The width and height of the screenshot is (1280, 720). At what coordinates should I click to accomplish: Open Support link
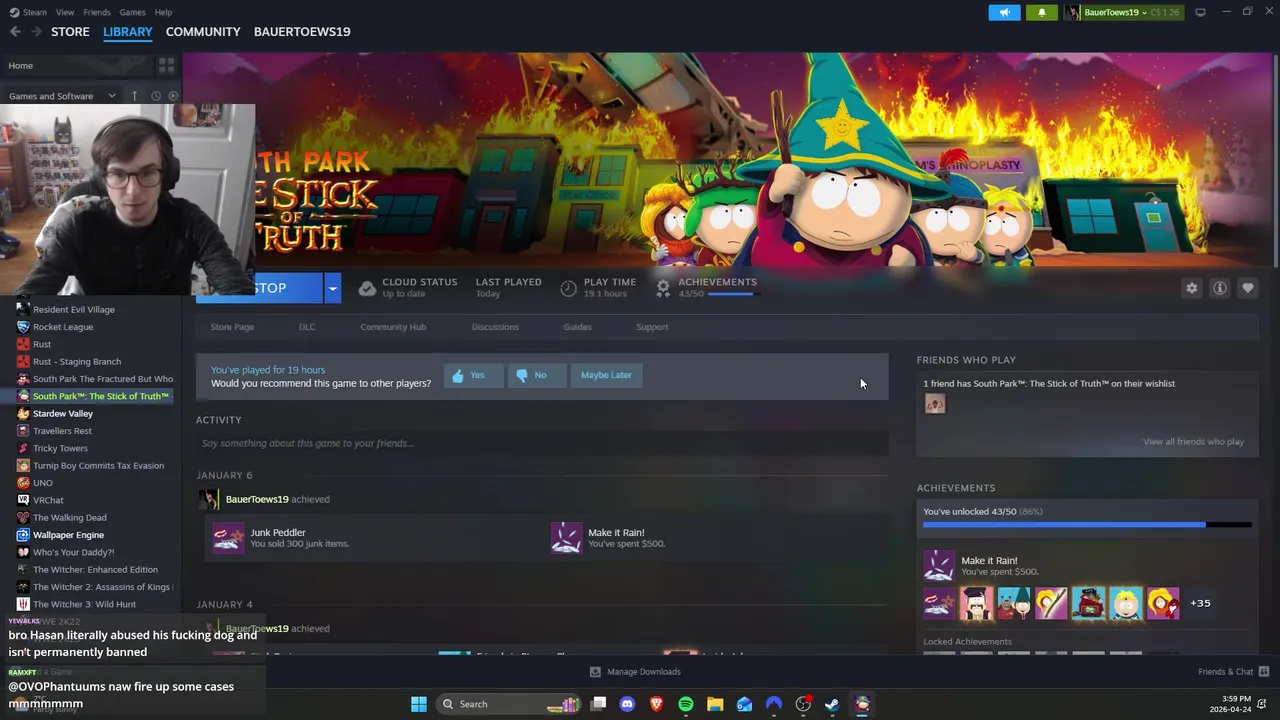point(652,327)
